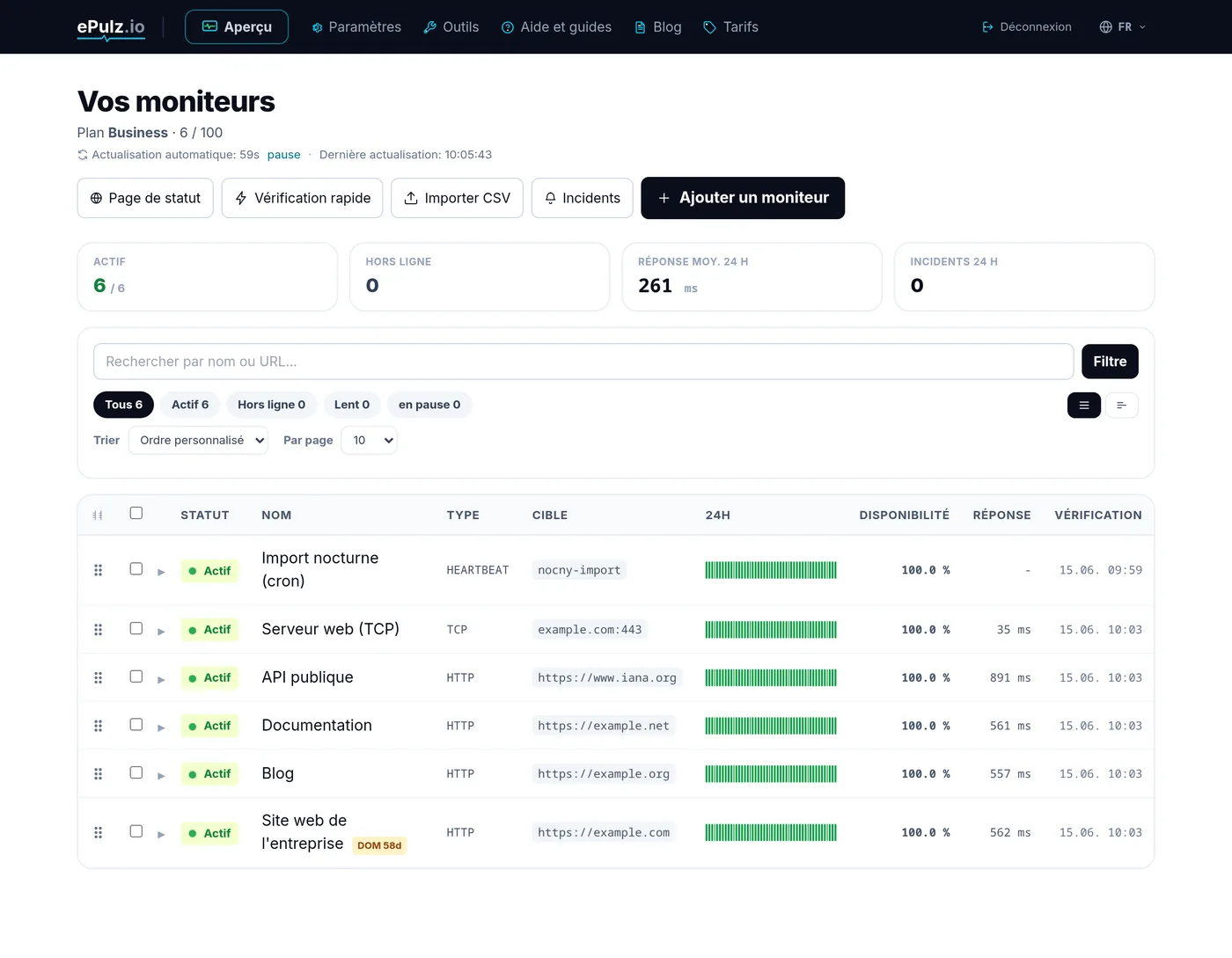This screenshot has height=958, width=1232.
Task: Click the Incidents bell button
Action: (582, 198)
